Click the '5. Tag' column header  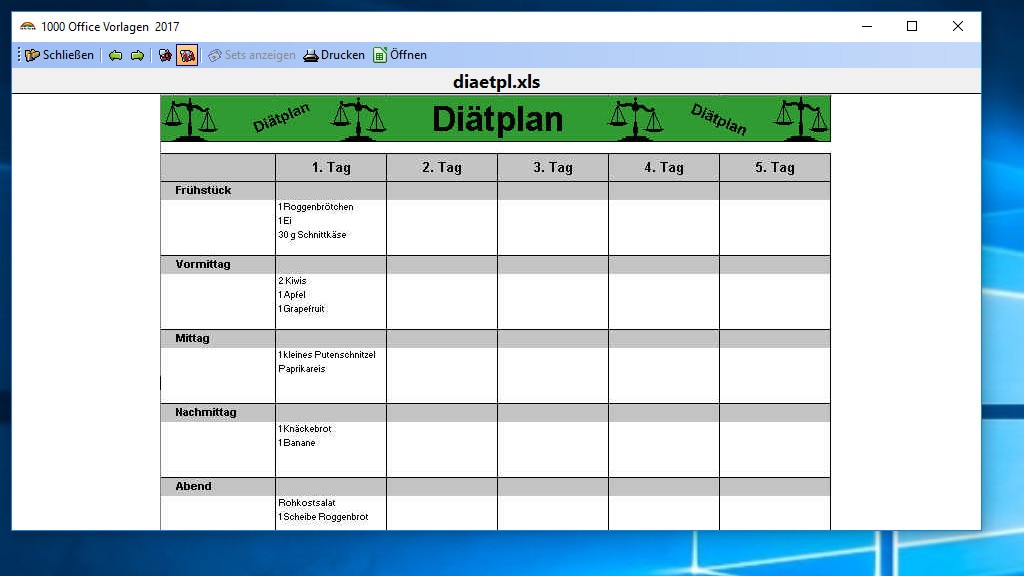(774, 167)
